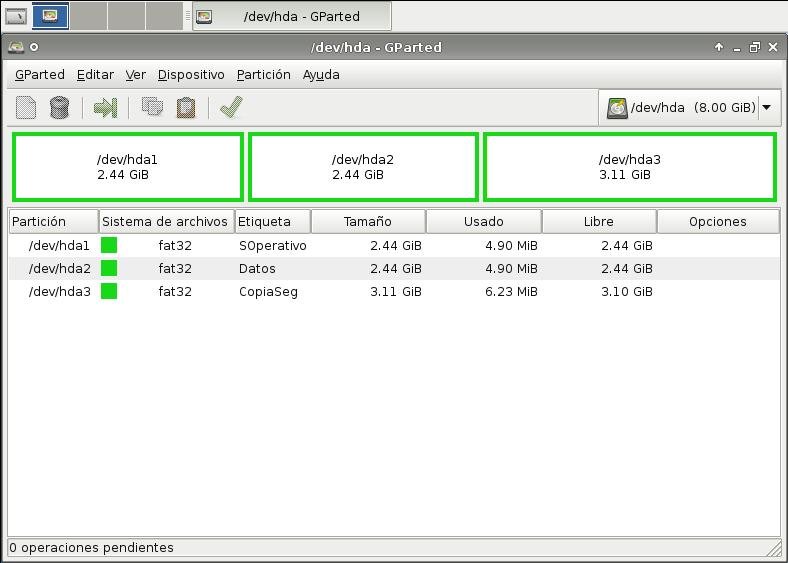Click the New partition toolbar icon
The image size is (788, 563).
click(26, 107)
